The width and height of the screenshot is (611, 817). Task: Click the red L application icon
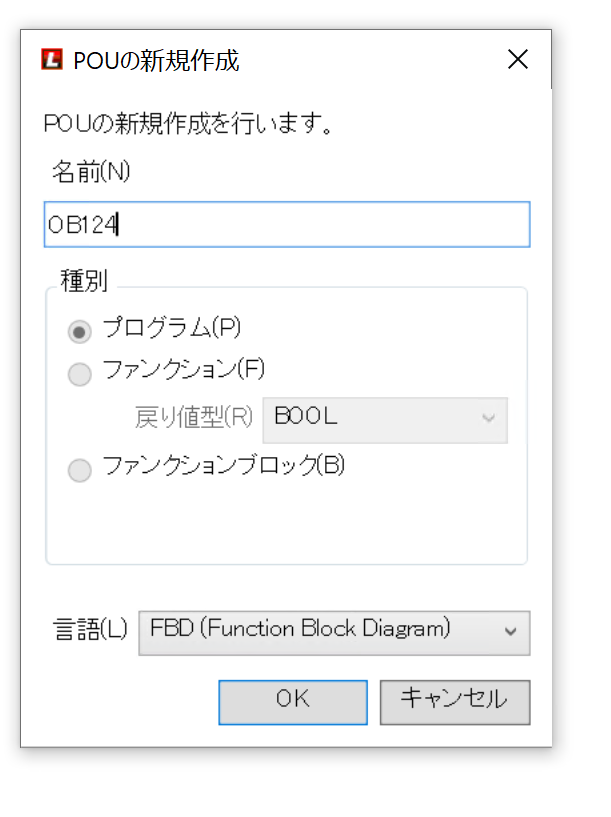[52, 60]
